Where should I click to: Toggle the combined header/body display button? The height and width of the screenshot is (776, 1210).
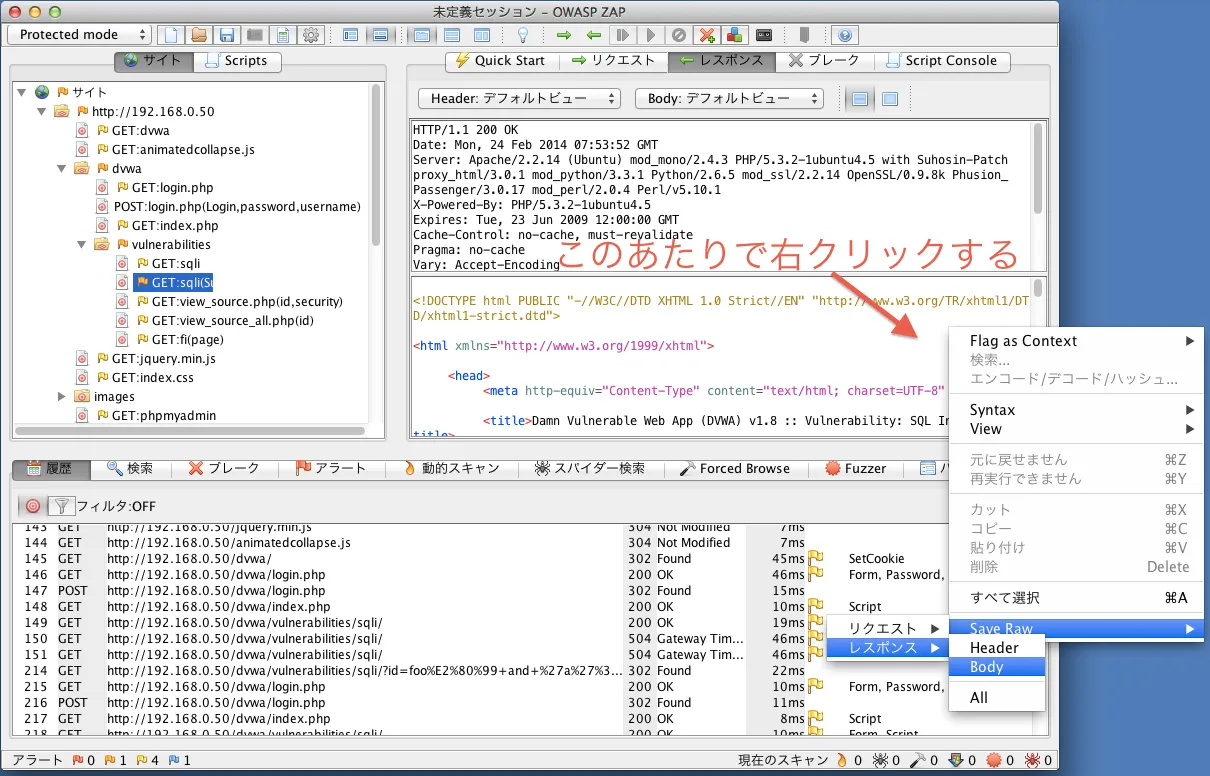pyautogui.click(x=889, y=99)
